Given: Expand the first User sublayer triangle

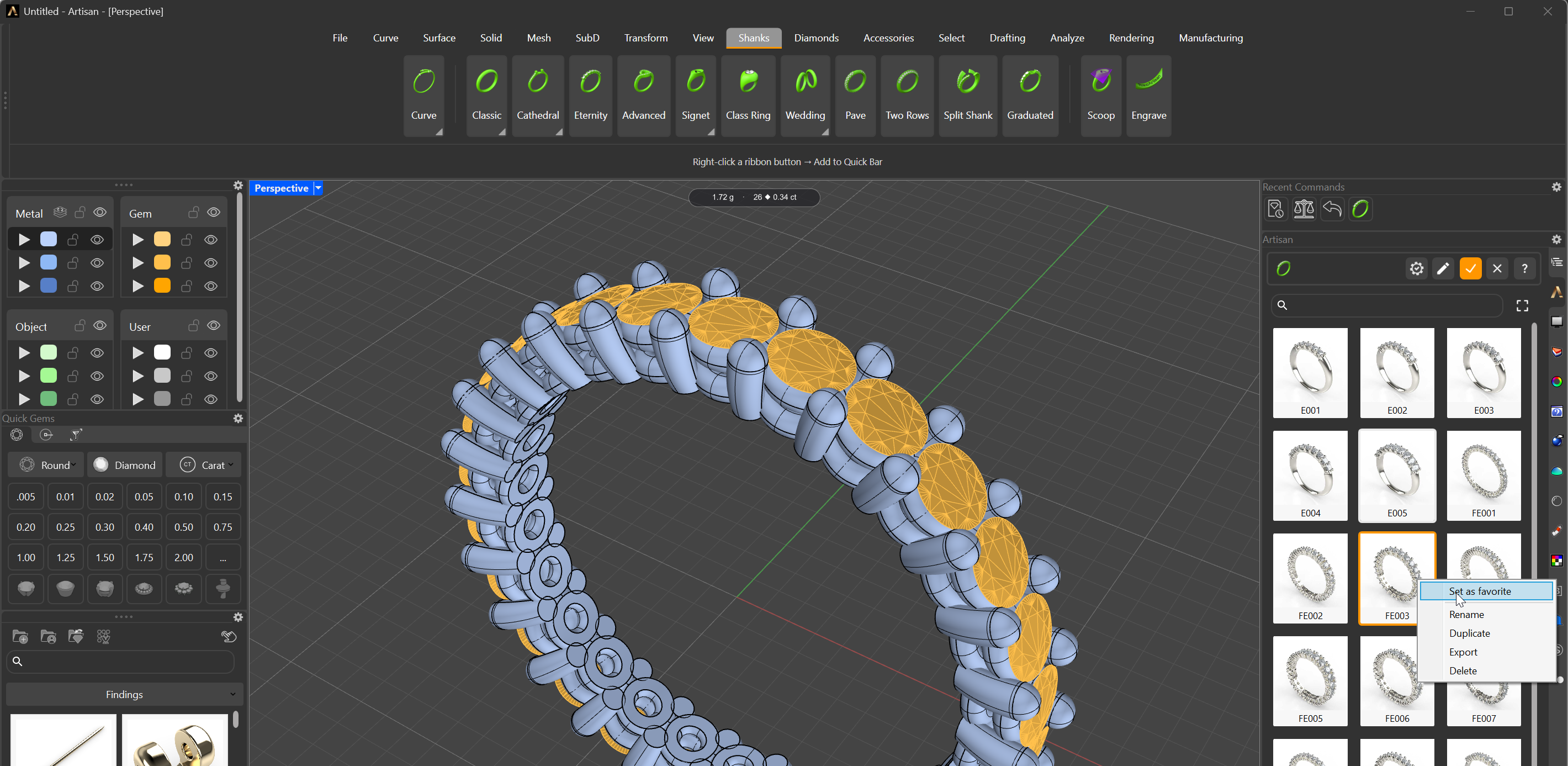Looking at the screenshot, I should pos(138,353).
